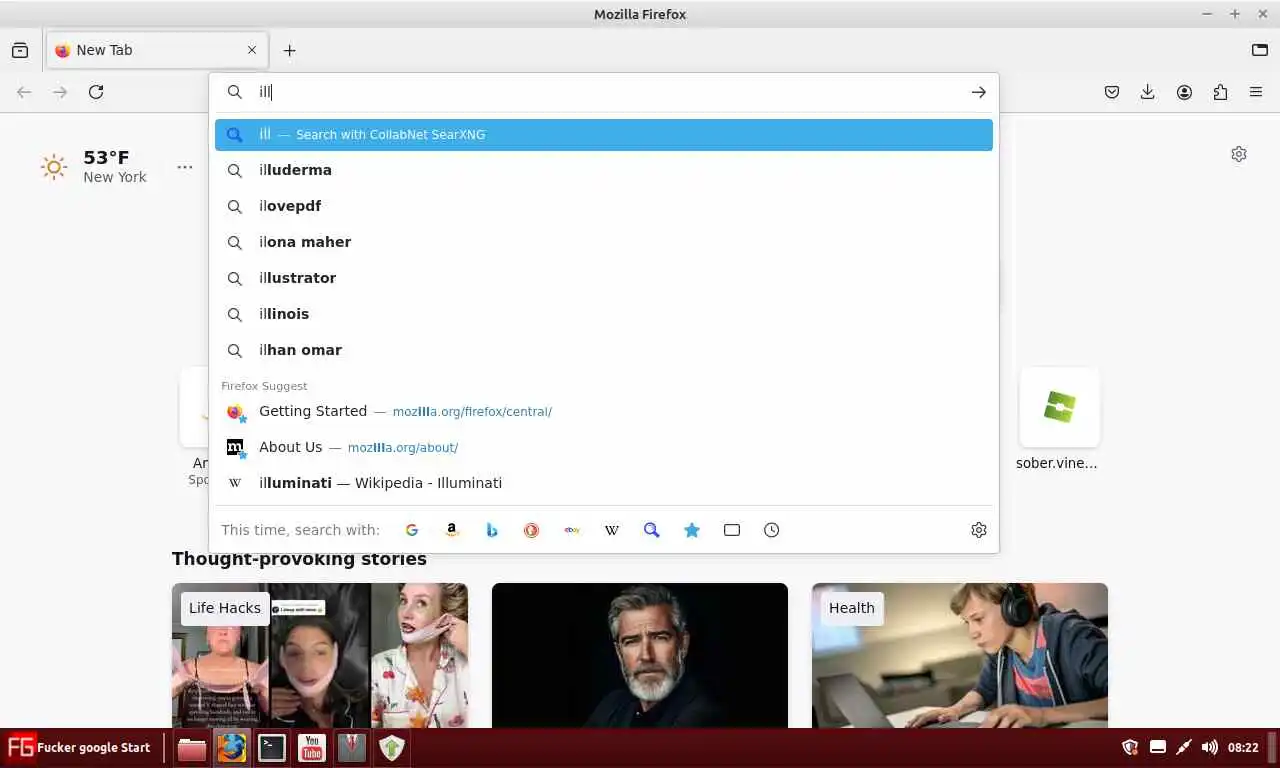Open the YouTube taskbar launcher

pyautogui.click(x=312, y=748)
